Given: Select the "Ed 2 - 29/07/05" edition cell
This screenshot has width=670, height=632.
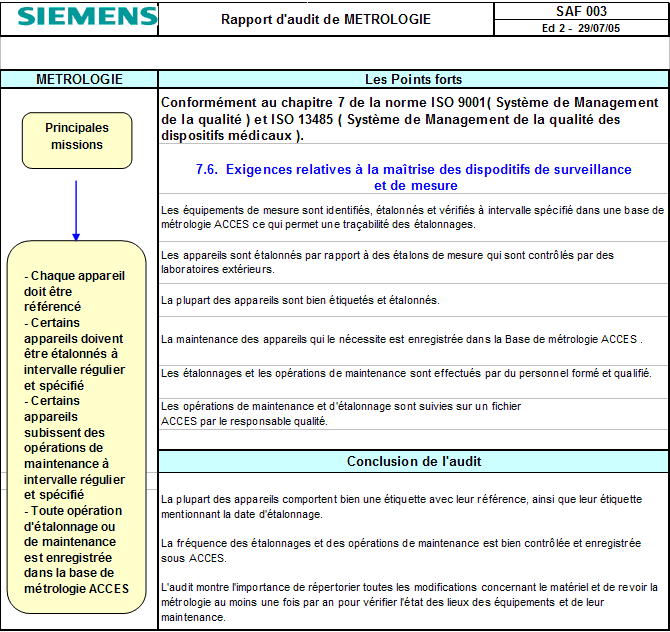Looking at the screenshot, I should [x=581, y=28].
